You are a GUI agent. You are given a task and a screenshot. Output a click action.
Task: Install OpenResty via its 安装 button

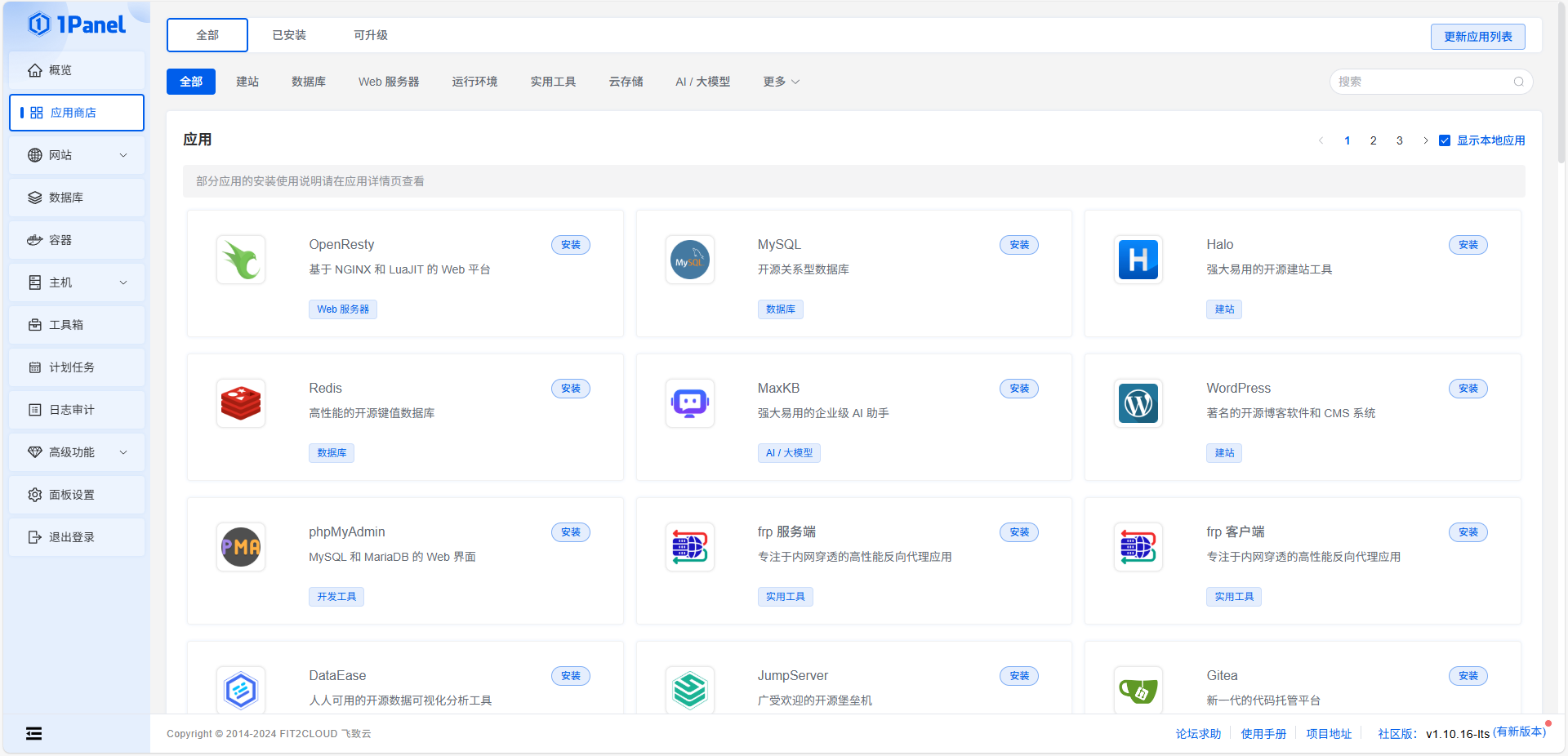pos(571,245)
